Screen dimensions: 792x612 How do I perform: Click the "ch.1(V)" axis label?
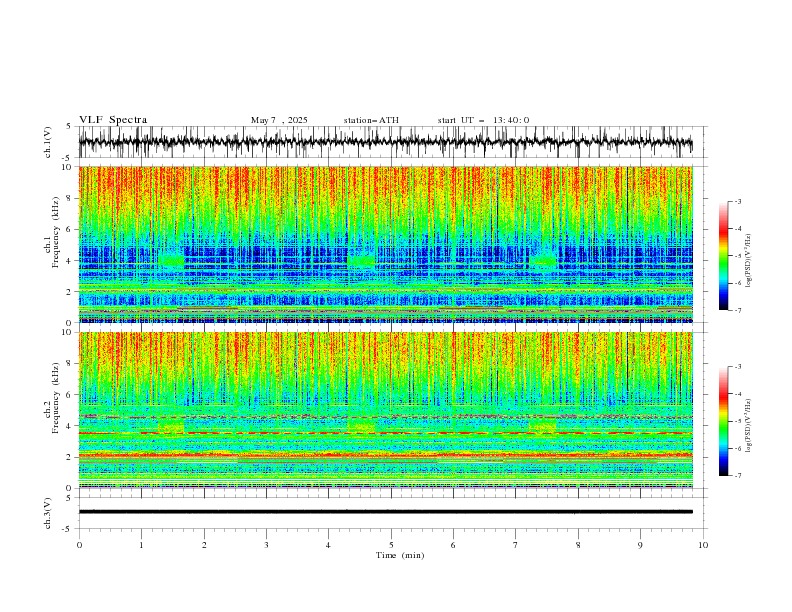pyautogui.click(x=48, y=142)
